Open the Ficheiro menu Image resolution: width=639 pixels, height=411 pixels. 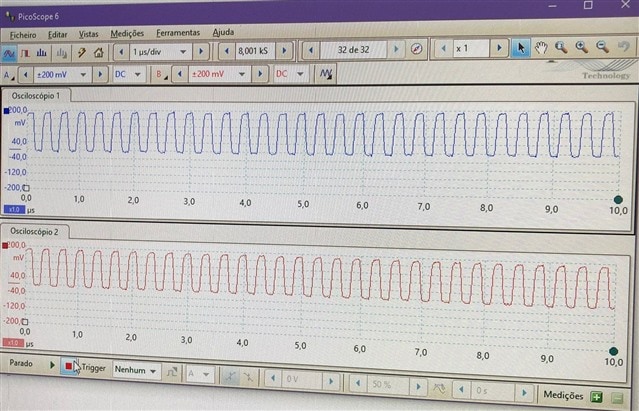tap(23, 35)
